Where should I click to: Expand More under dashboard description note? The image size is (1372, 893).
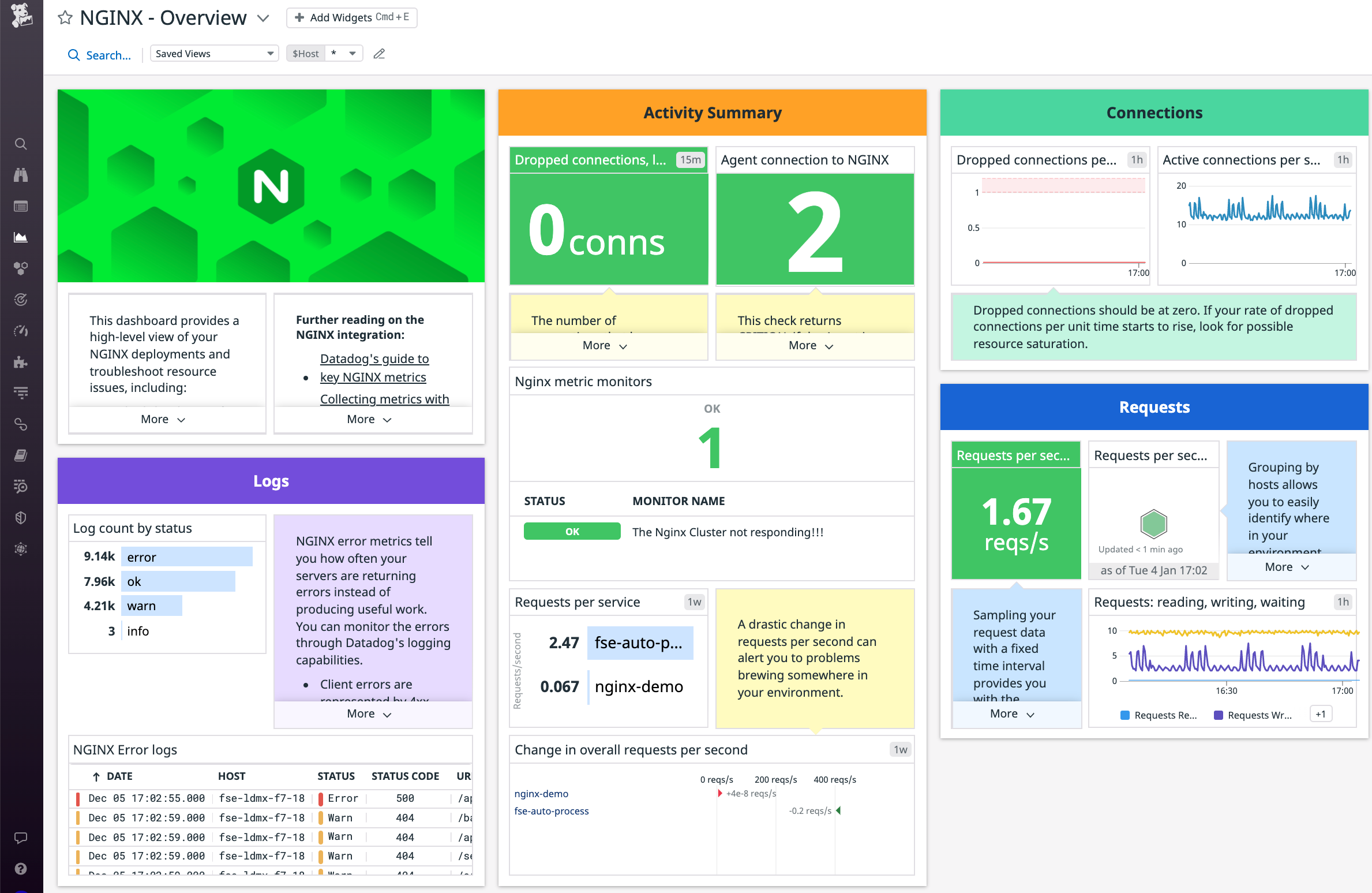(163, 419)
